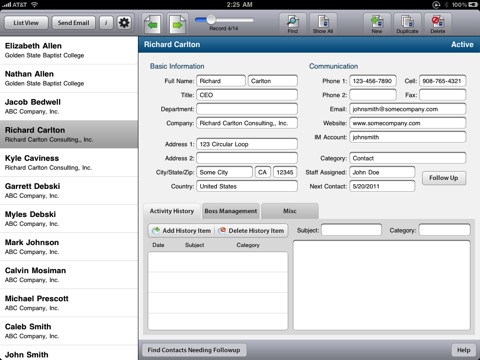Edit the city field 'Some City'
The image size is (480, 360).
pos(224,172)
